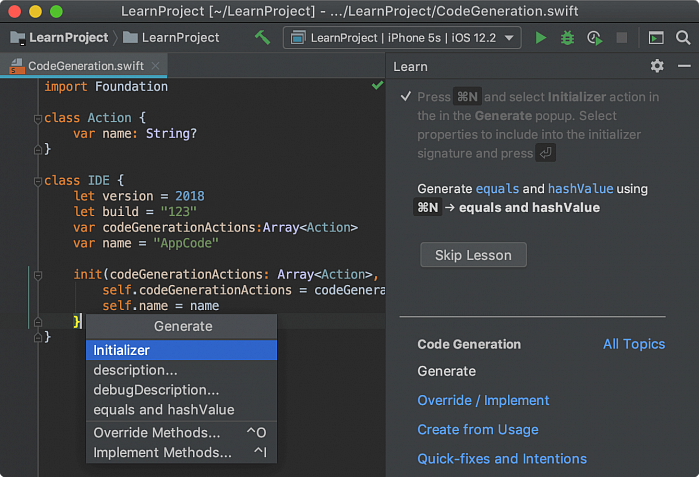Fold the init method in gutter
Image resolution: width=699 pixels, height=477 pixels.
point(37,274)
